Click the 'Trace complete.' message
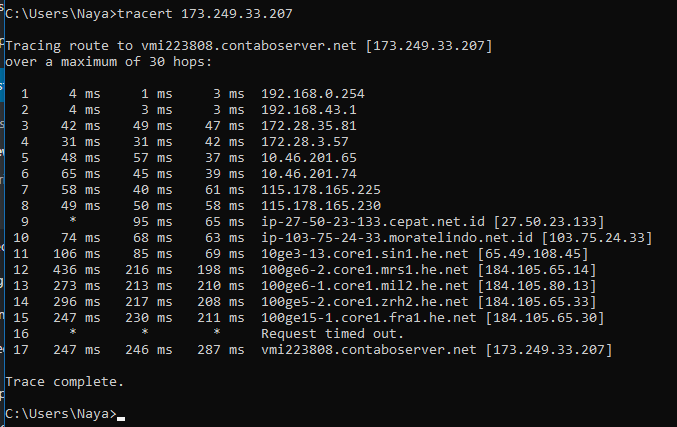 point(64,382)
